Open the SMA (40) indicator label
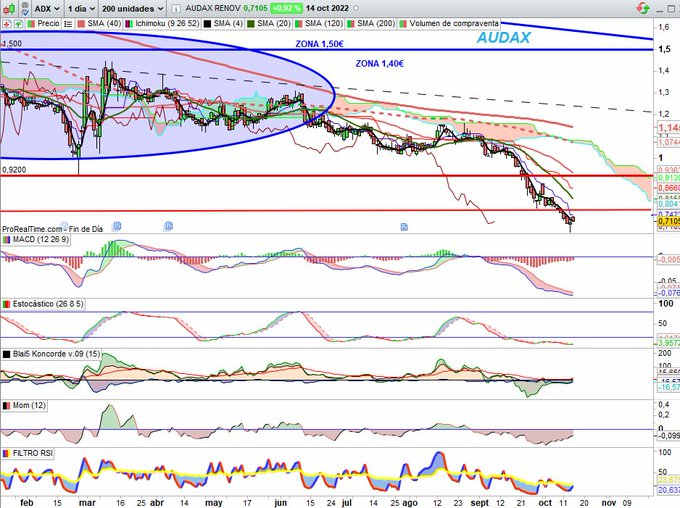680x508 pixels. click(104, 23)
